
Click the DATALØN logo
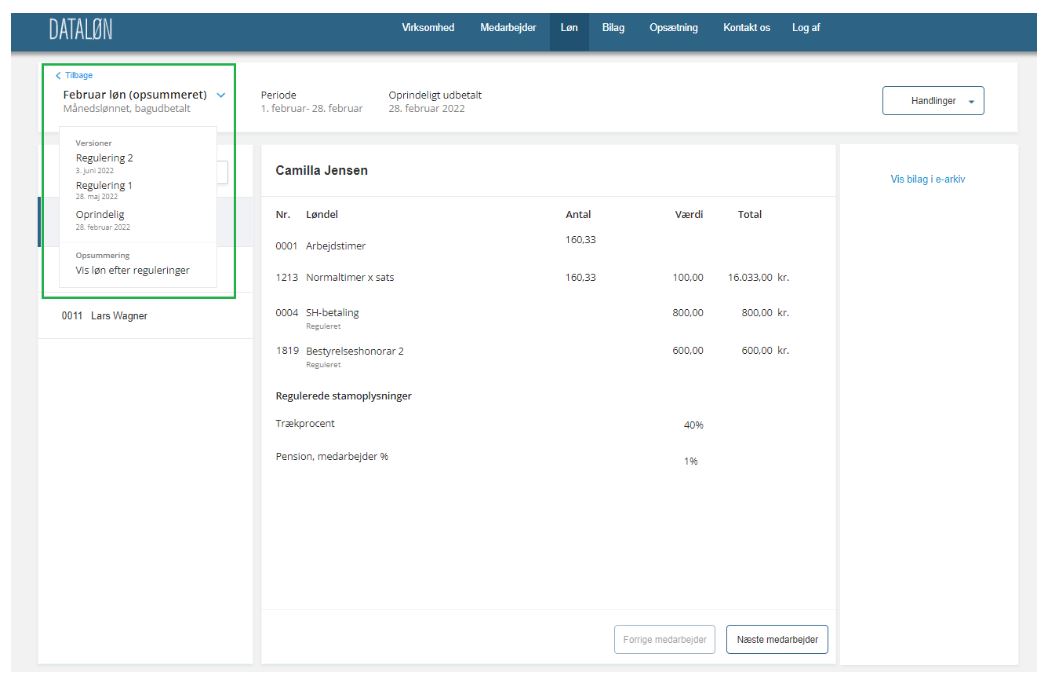click(x=80, y=30)
